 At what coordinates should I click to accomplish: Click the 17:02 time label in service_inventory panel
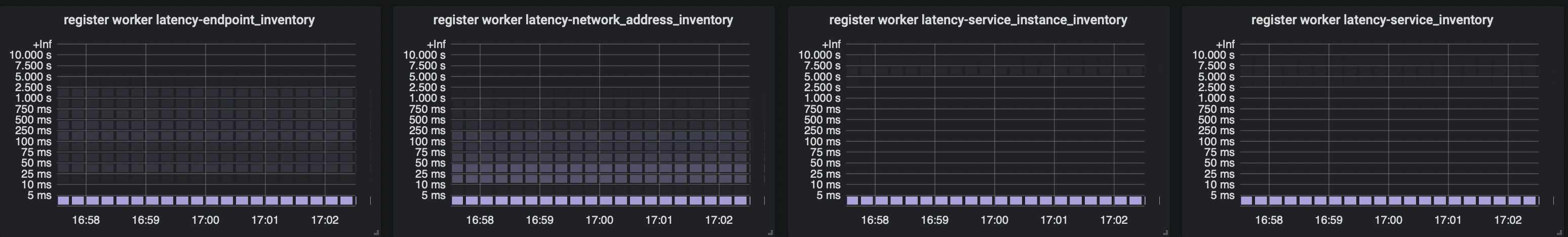(1507, 220)
